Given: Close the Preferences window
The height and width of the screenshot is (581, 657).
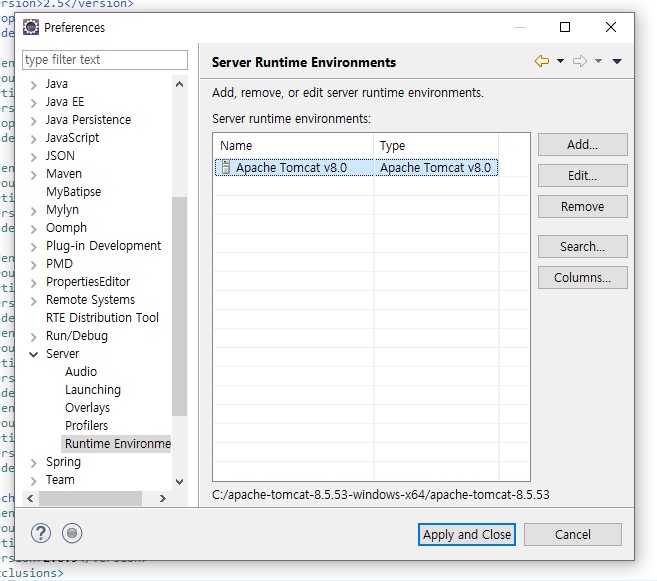Looking at the screenshot, I should (x=610, y=27).
